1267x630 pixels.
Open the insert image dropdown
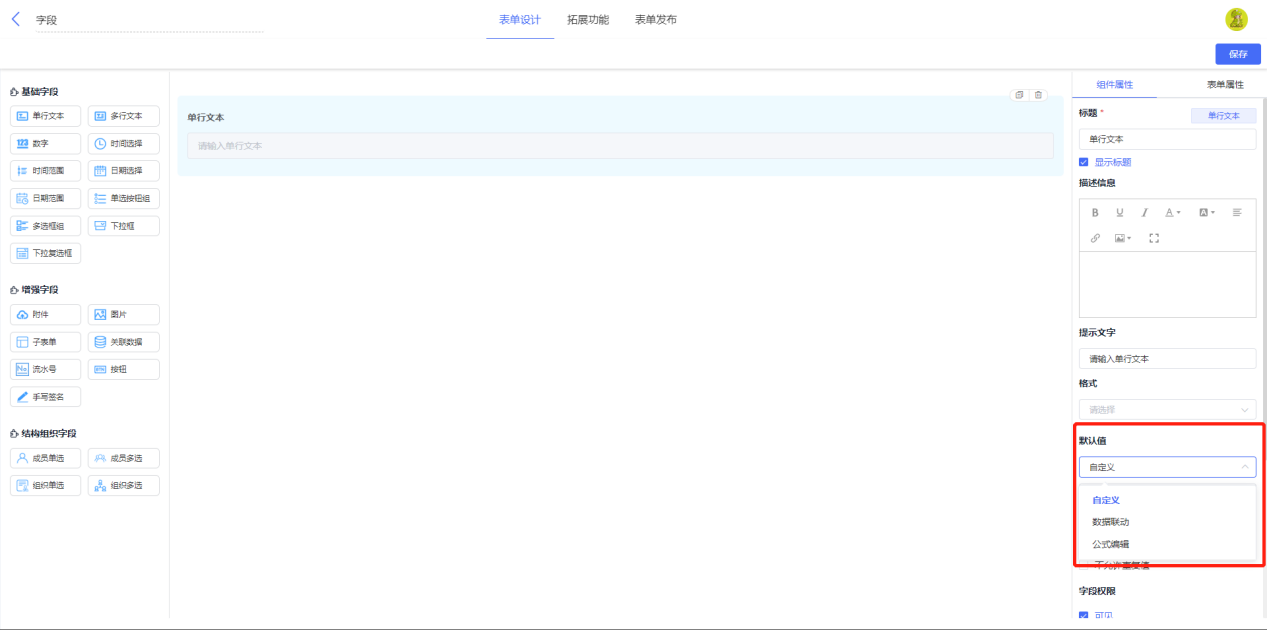click(1123, 238)
